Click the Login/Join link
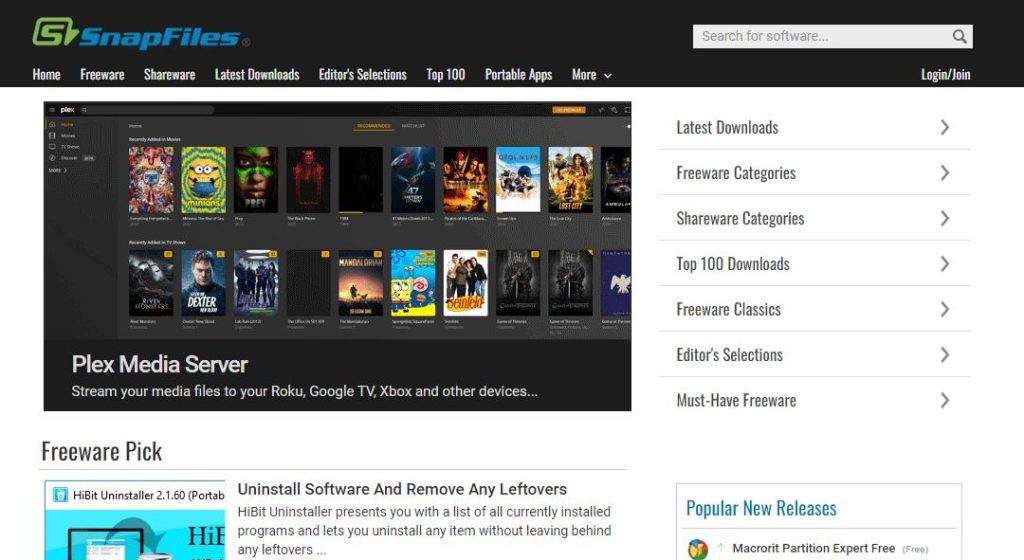The width and height of the screenshot is (1024, 560). 945,74
